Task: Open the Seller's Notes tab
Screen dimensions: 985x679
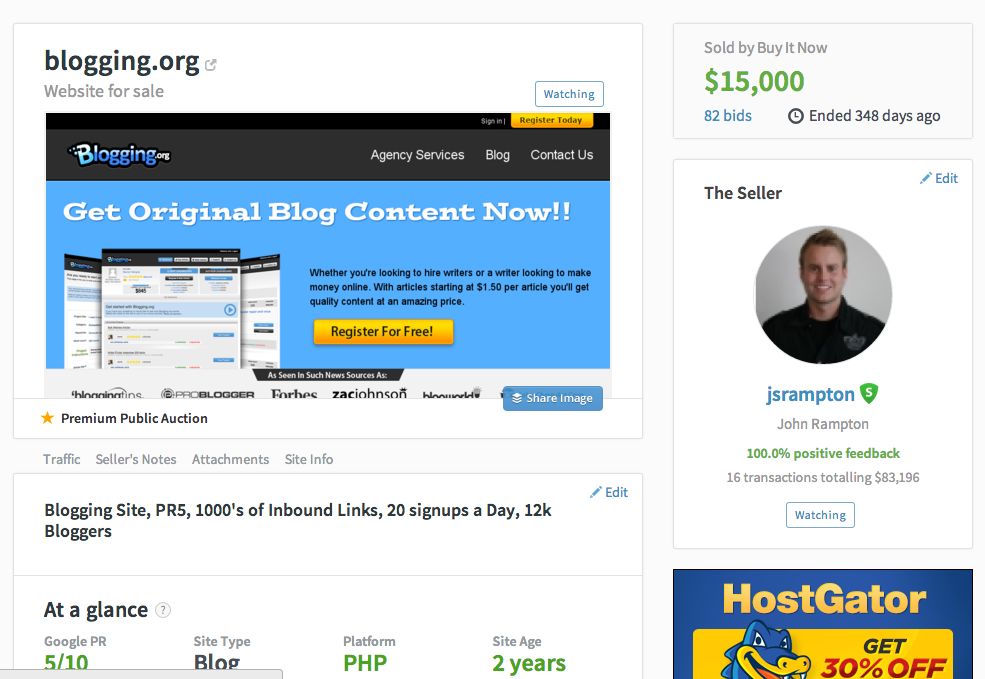Action: (136, 459)
